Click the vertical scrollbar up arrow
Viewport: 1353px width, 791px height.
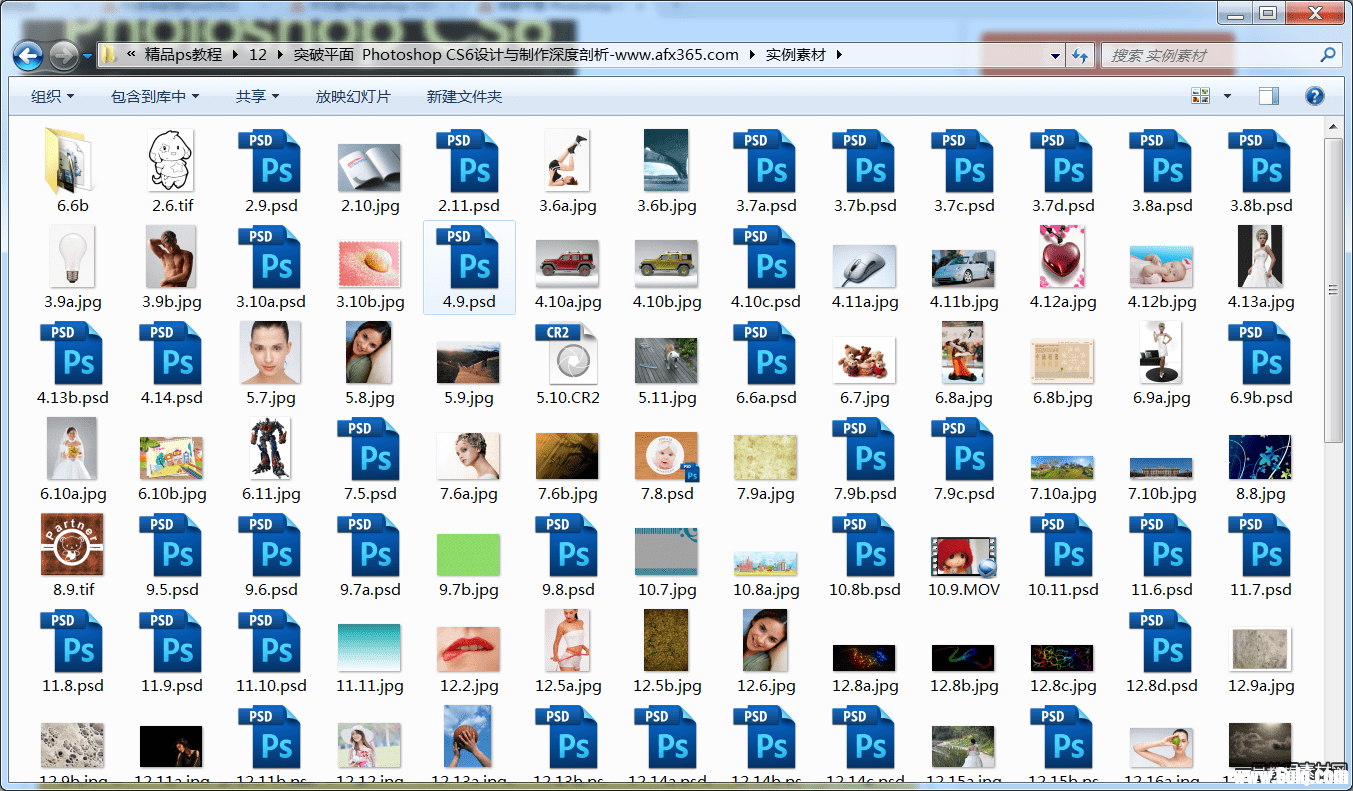click(1333, 128)
